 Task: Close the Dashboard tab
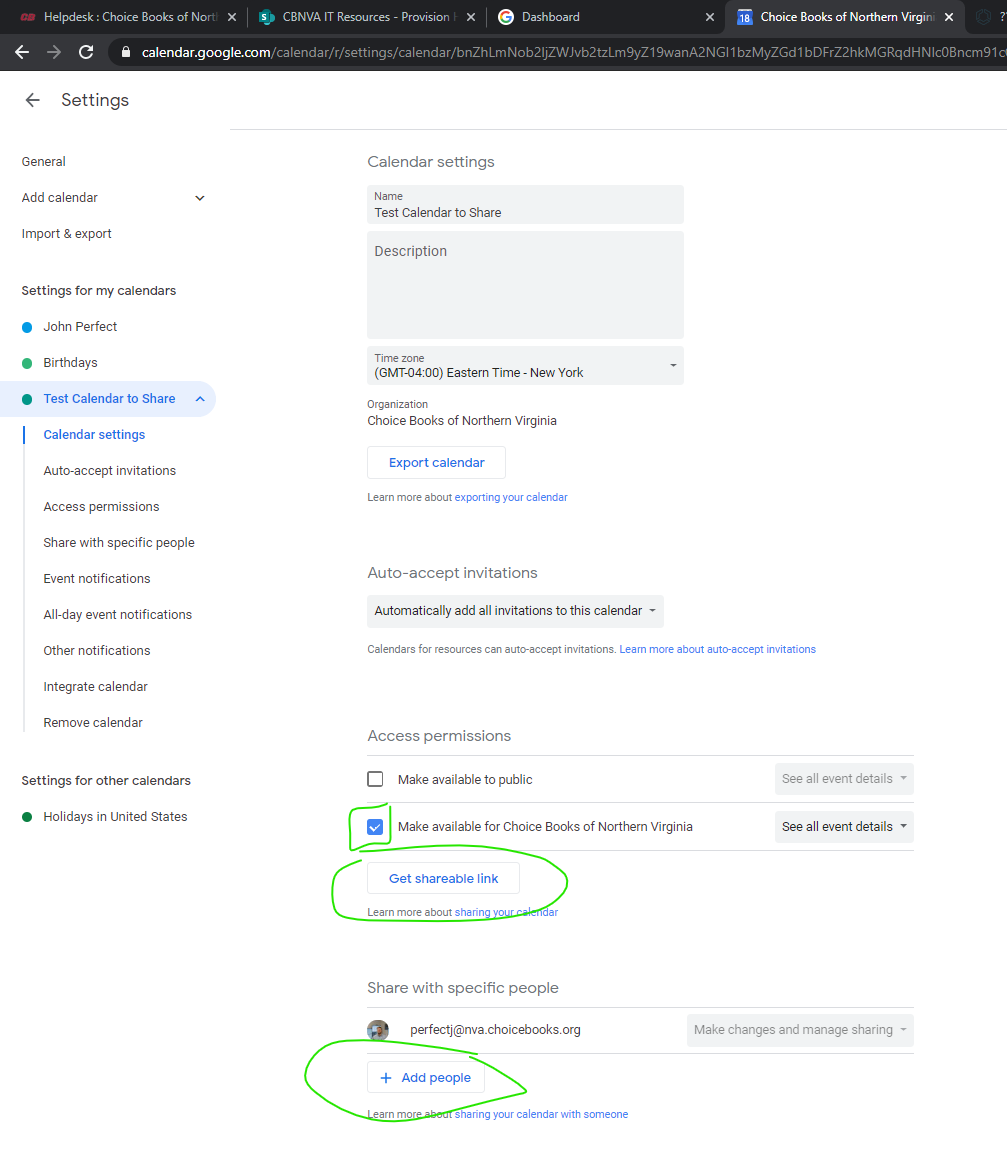click(x=710, y=17)
